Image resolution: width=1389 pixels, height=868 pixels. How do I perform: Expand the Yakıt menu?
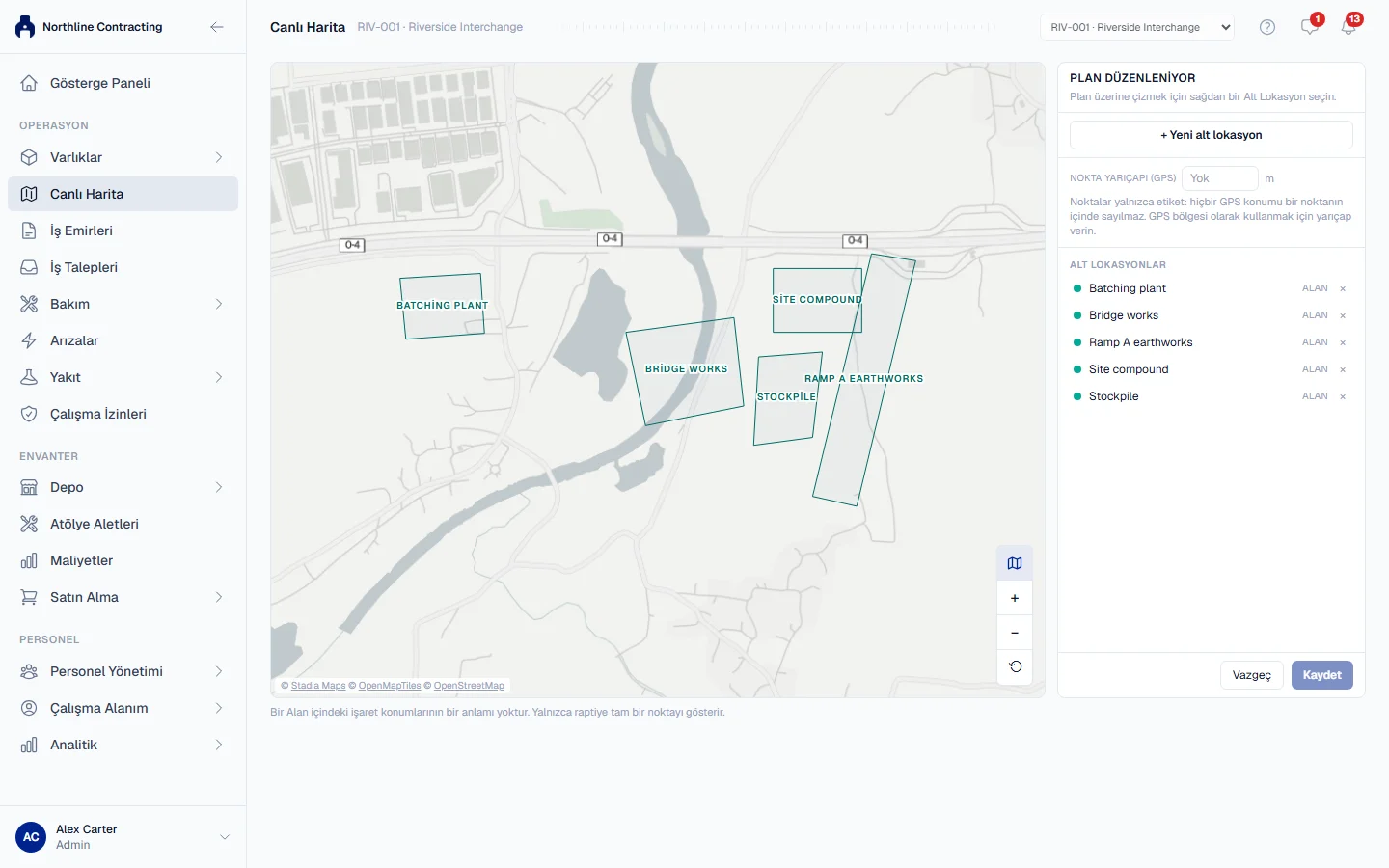(219, 377)
